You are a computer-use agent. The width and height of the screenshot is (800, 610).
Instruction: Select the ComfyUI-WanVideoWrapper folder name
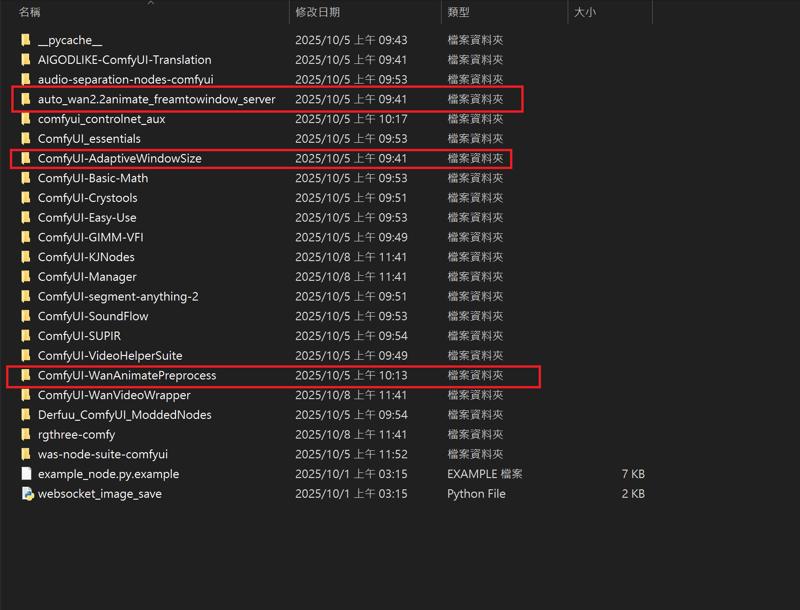[x=114, y=395]
